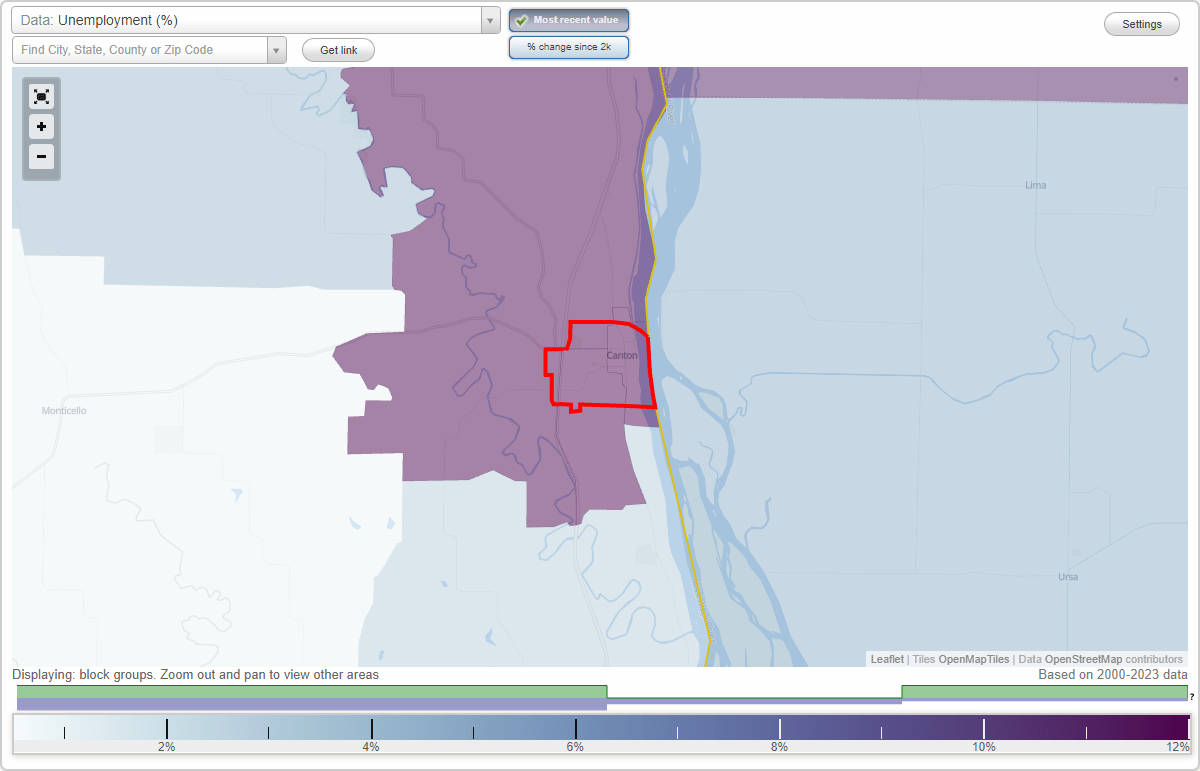Image resolution: width=1200 pixels, height=771 pixels.
Task: Select % change since 2k option
Action: 569,47
